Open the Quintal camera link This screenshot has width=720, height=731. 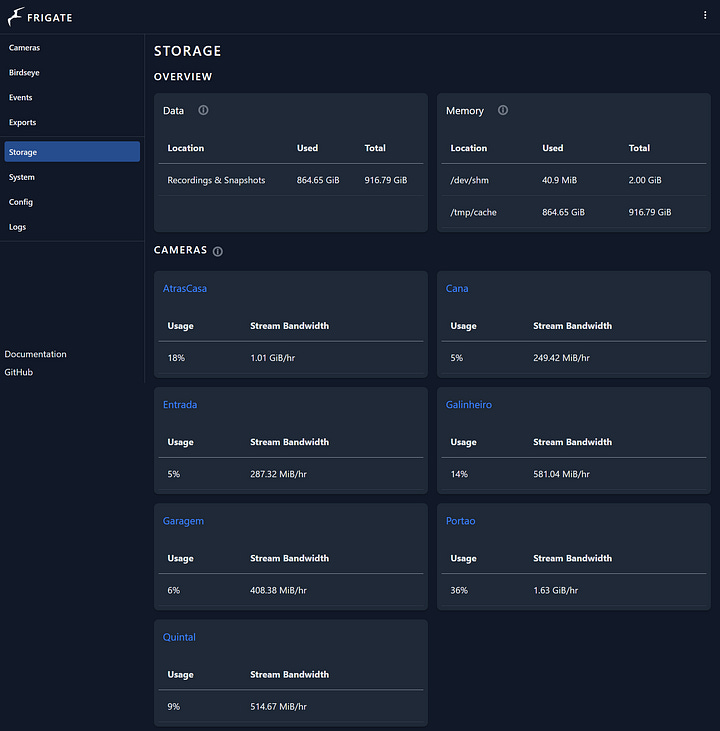(179, 637)
